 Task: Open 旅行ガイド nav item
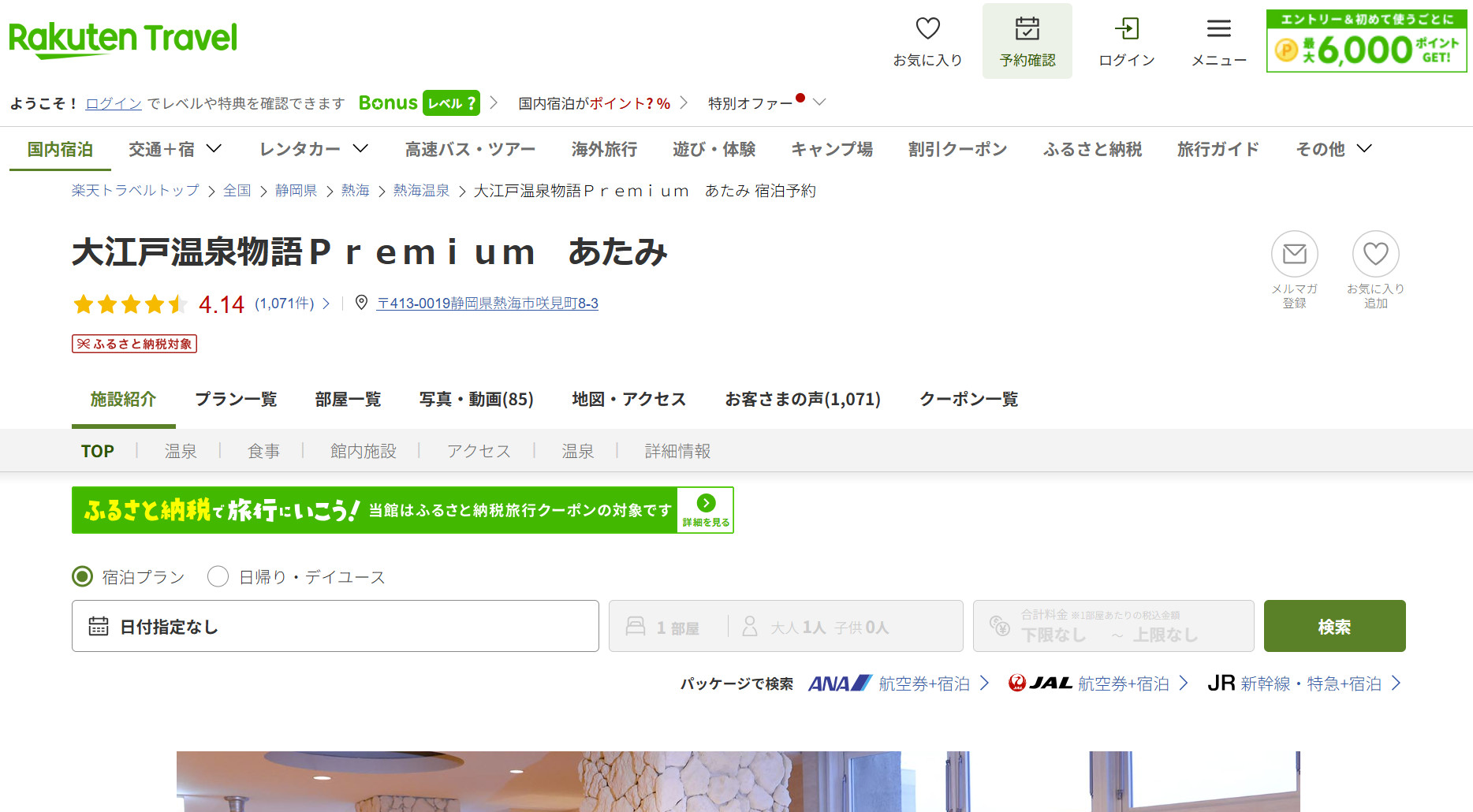tap(1218, 149)
